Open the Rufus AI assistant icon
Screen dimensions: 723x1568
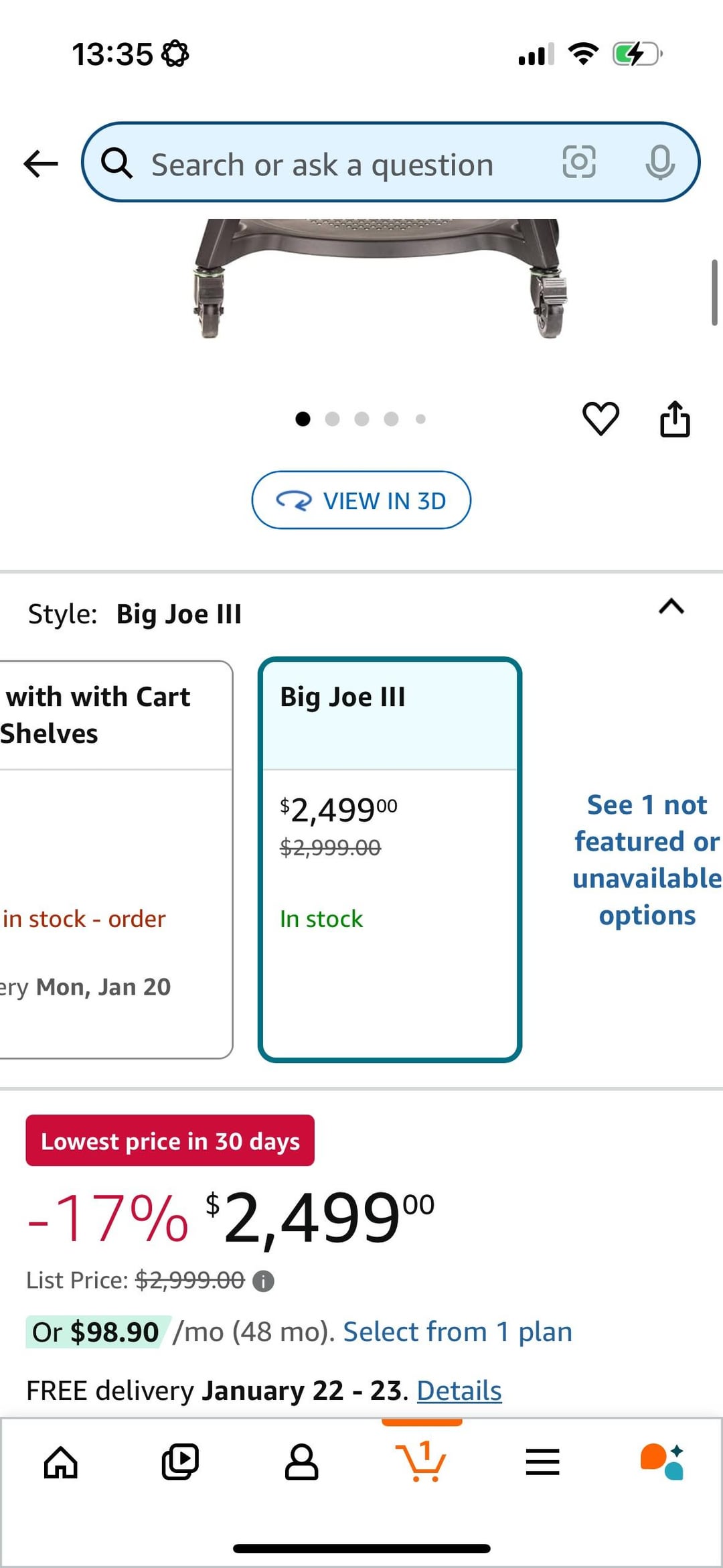click(662, 1462)
